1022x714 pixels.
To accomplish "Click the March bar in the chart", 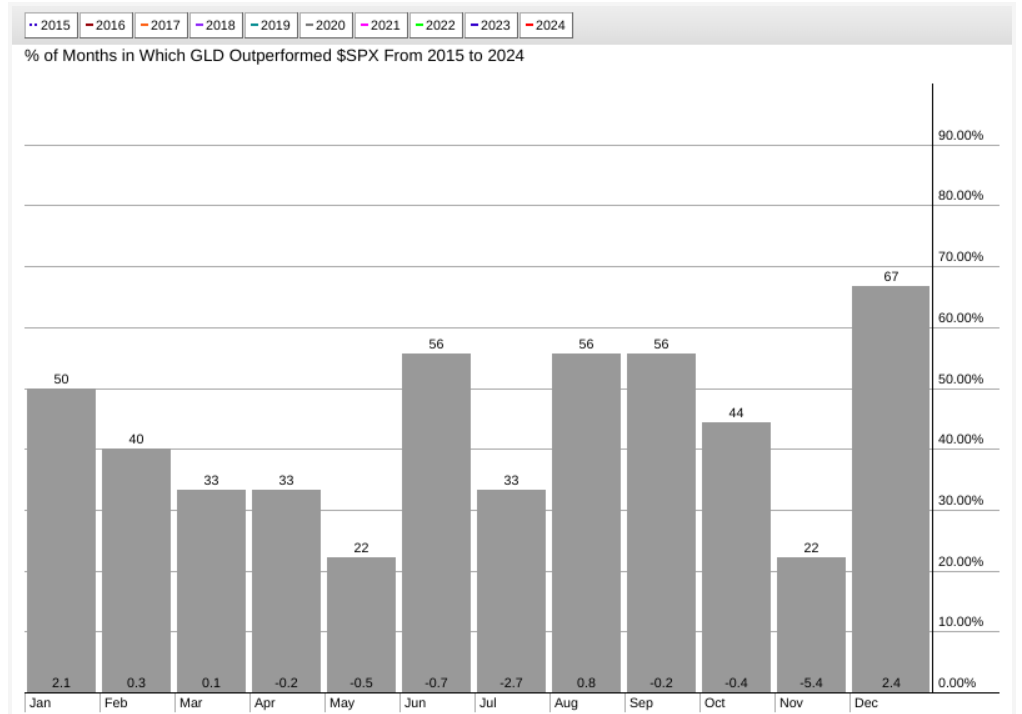I will (x=211, y=591).
